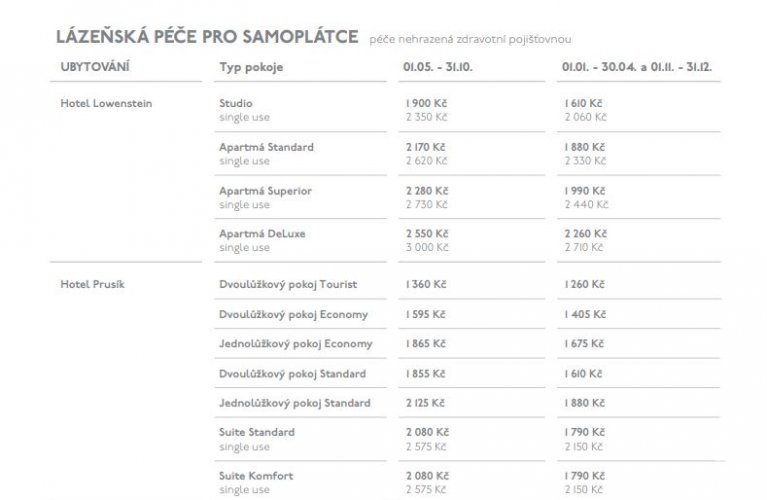Select the Suite Komfort room type
Viewport: 767px width, 500px height.
coord(256,476)
